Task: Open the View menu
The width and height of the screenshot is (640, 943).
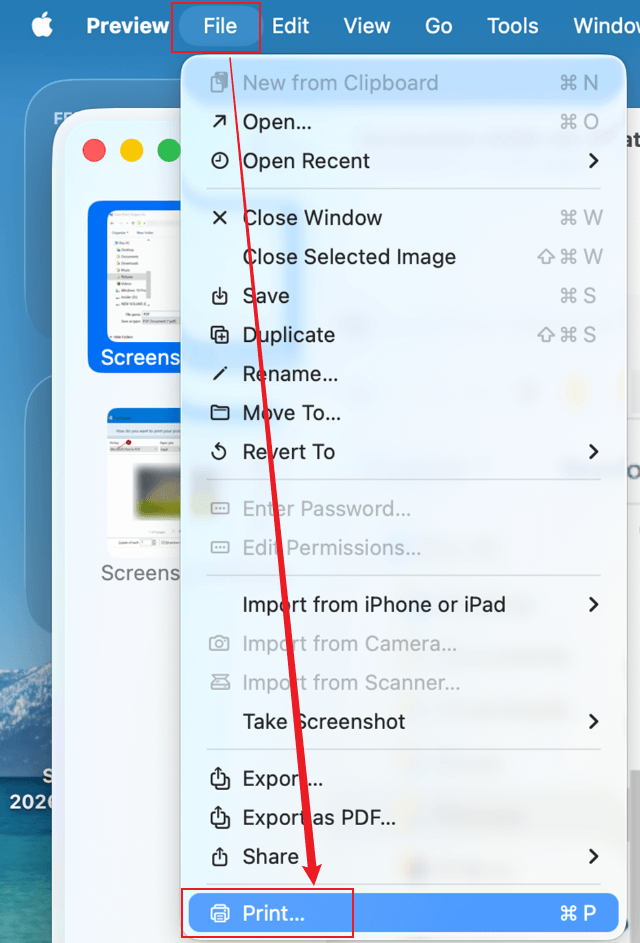Action: coord(367,26)
